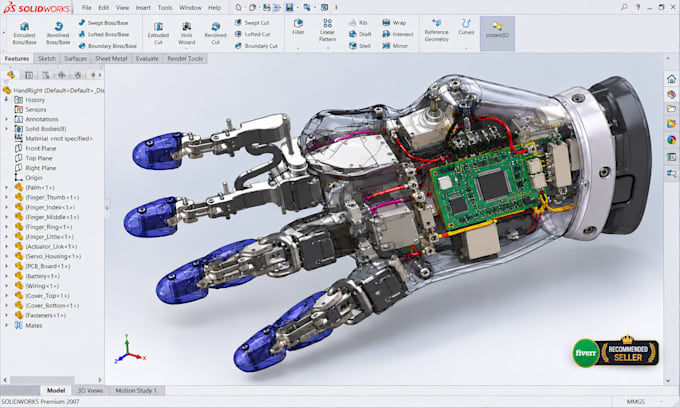Open the PropertyManager tab icon
Image resolution: width=680 pixels, height=408 pixels.
pyautogui.click(x=29, y=75)
